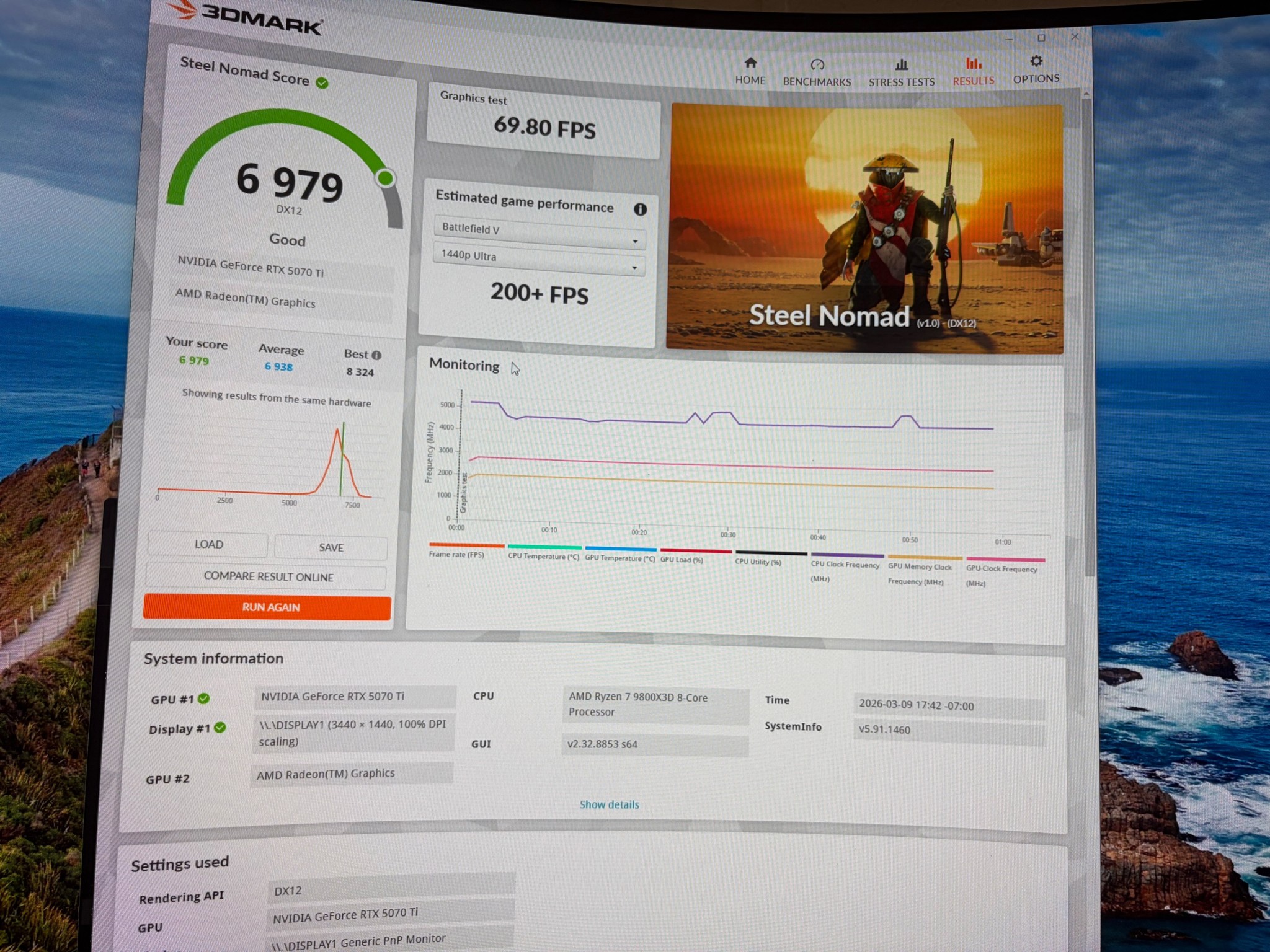Toggle the GPU Memory Clock Frequency legend entry
The width and height of the screenshot is (1270, 952).
[924, 570]
